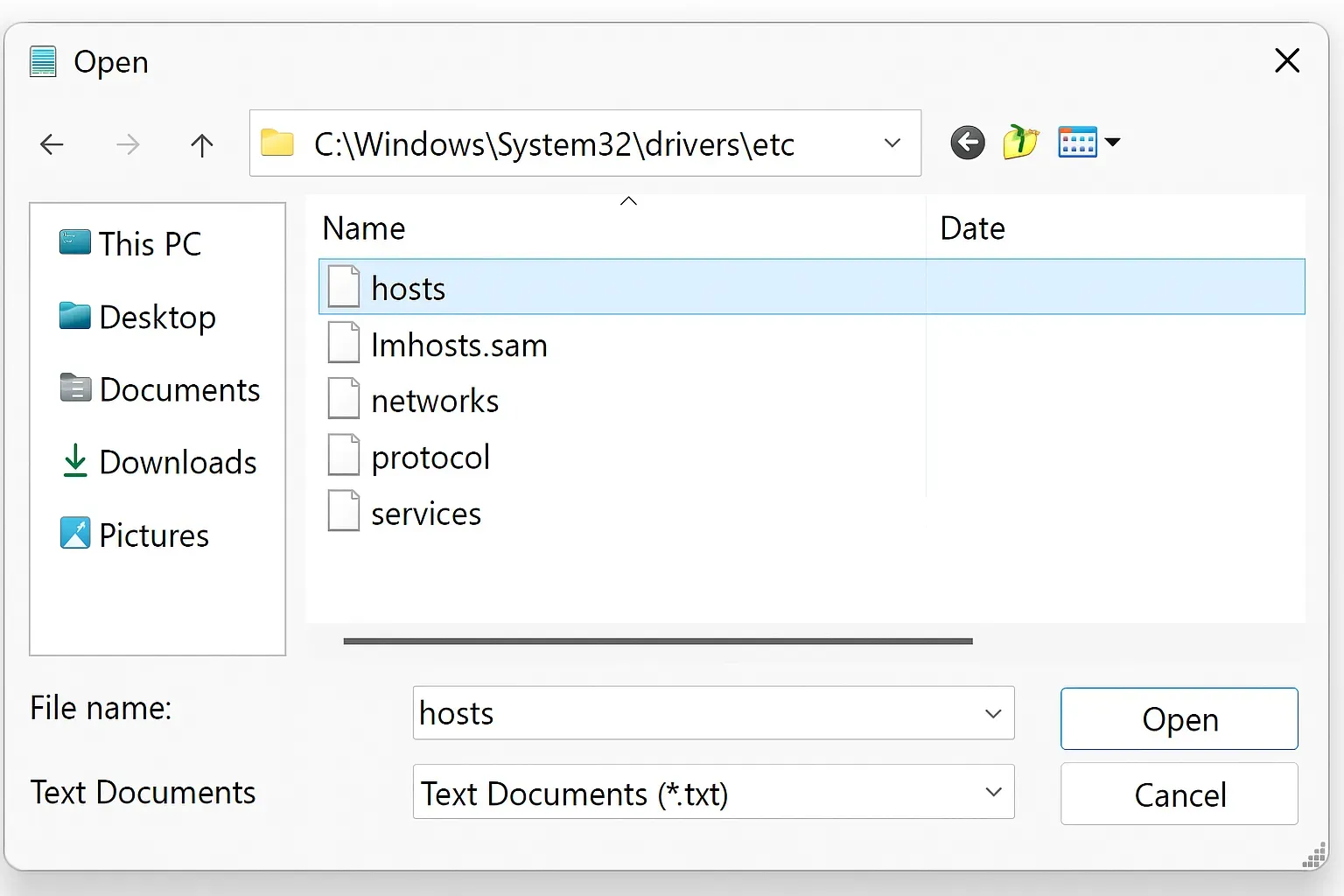
Task: Click the file icon beside hosts
Action: pyautogui.click(x=344, y=286)
